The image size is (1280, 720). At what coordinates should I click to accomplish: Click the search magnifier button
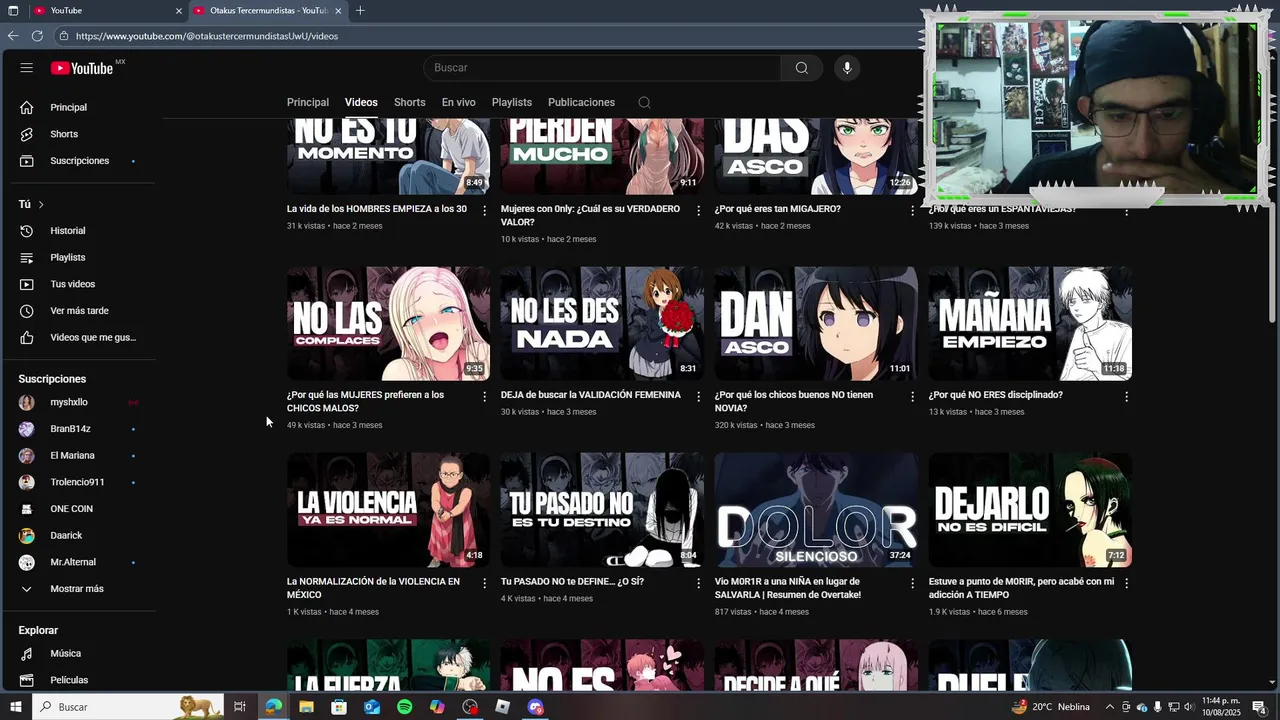pos(801,68)
